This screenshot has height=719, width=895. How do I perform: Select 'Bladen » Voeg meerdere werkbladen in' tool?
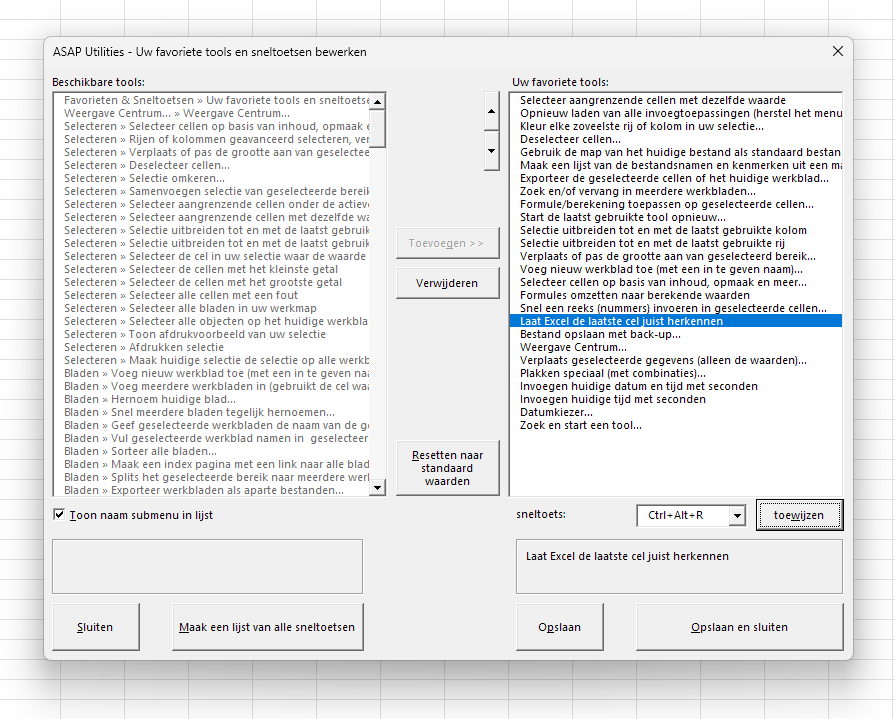(x=212, y=386)
